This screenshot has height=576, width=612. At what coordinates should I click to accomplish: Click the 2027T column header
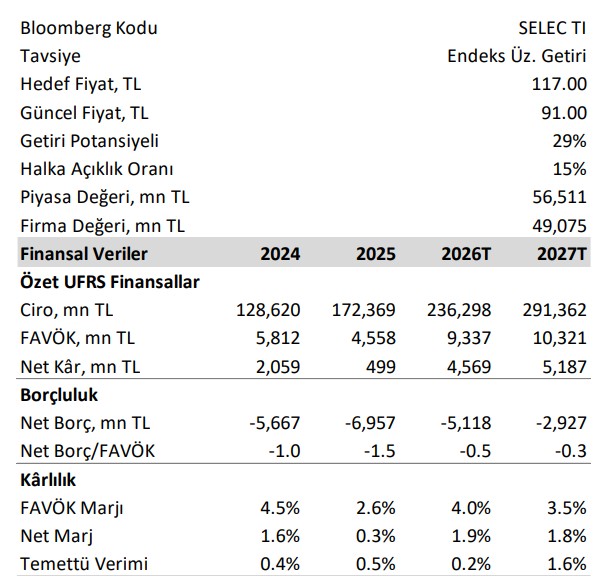(x=562, y=254)
